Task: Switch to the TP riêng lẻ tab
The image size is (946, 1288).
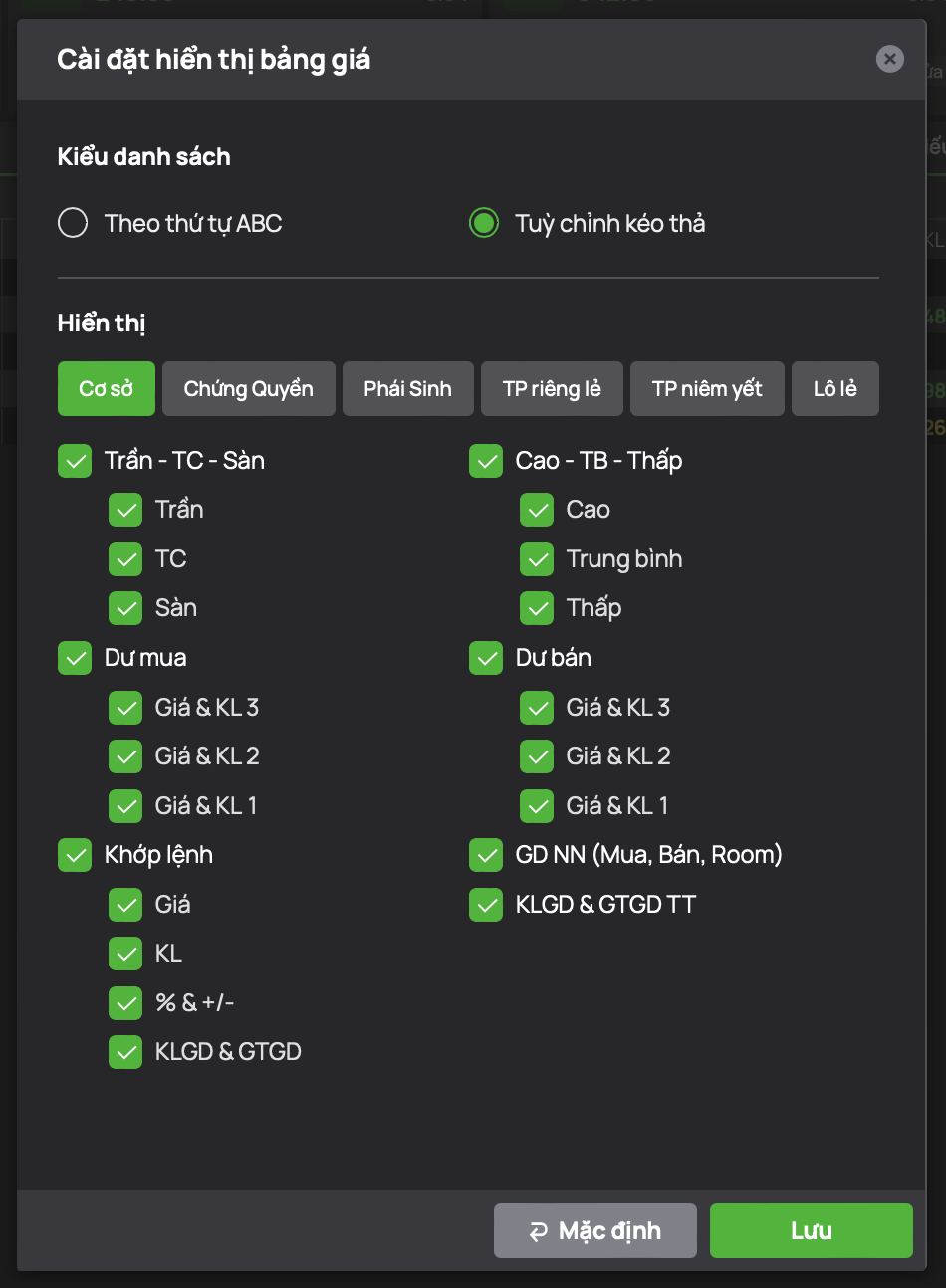Action: (x=552, y=388)
